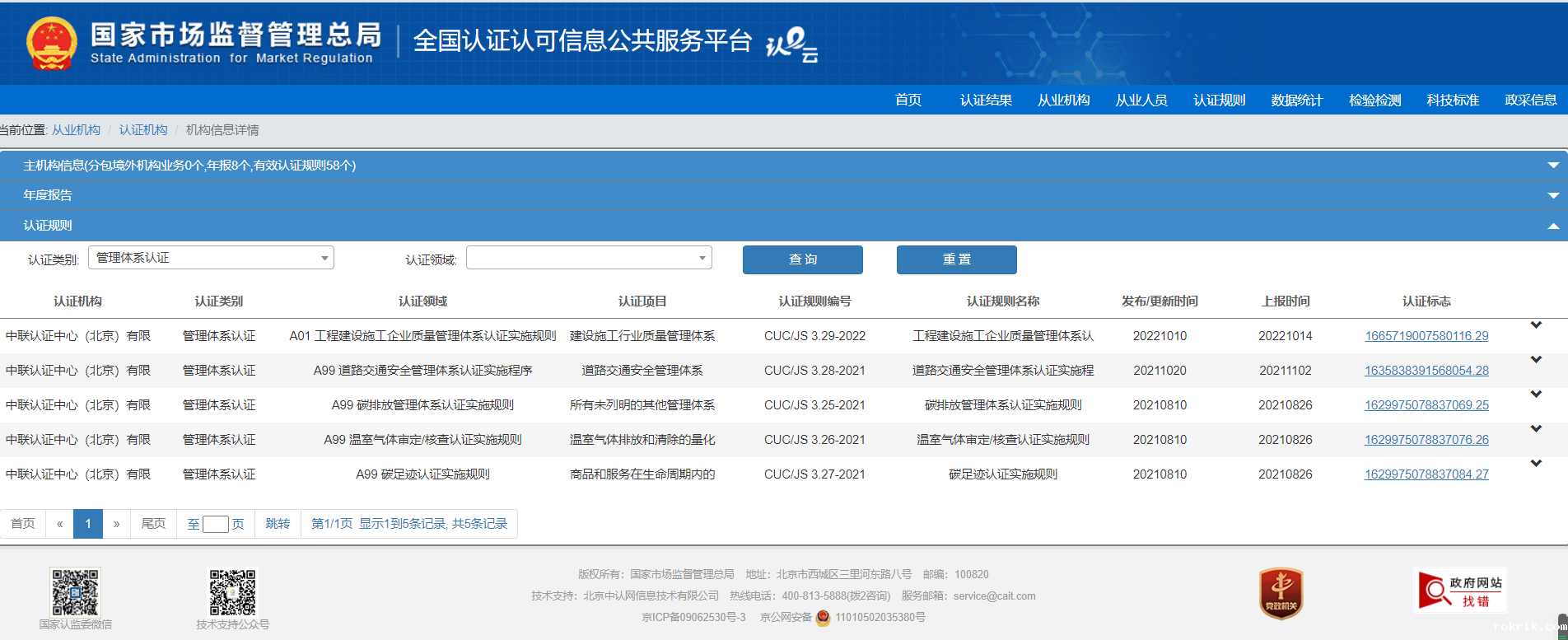Open the 认证类别 dropdown
The image size is (1568, 640).
click(x=211, y=258)
